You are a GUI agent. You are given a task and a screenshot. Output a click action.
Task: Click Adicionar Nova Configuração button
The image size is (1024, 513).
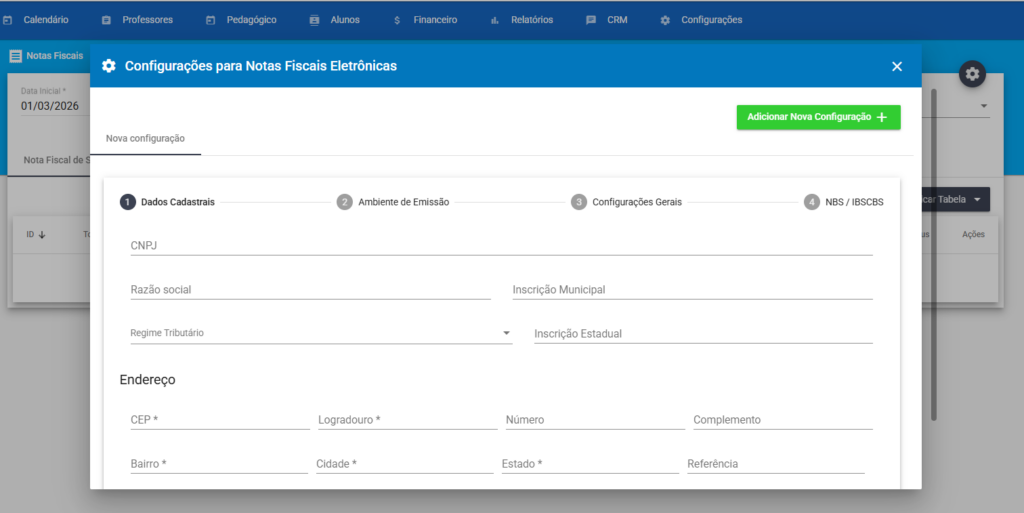(x=818, y=117)
